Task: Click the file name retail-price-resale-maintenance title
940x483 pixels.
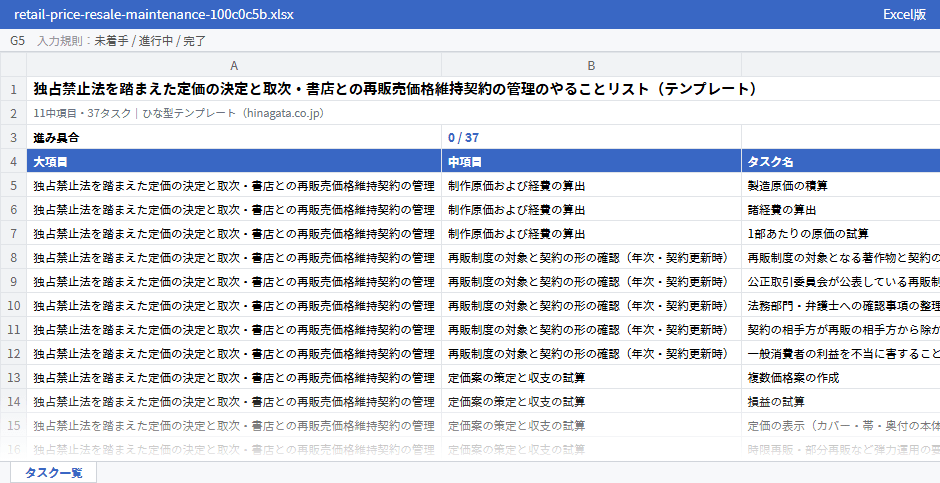Action: 154,14
